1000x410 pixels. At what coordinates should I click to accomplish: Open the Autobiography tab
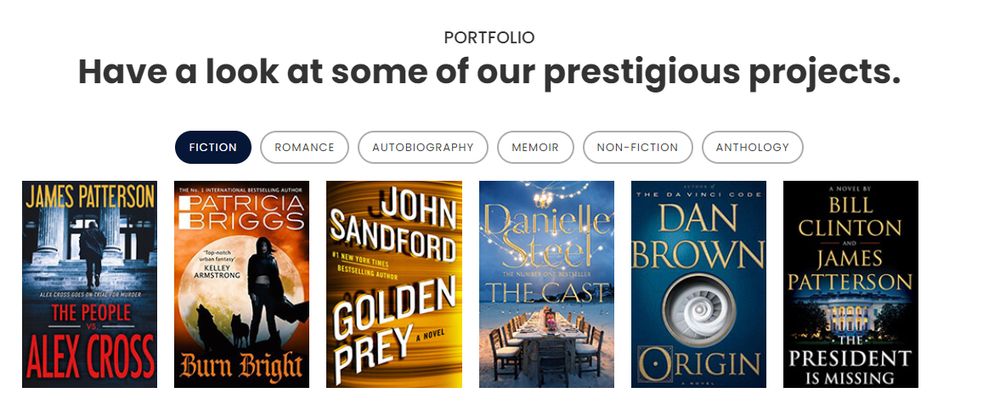pos(423,147)
